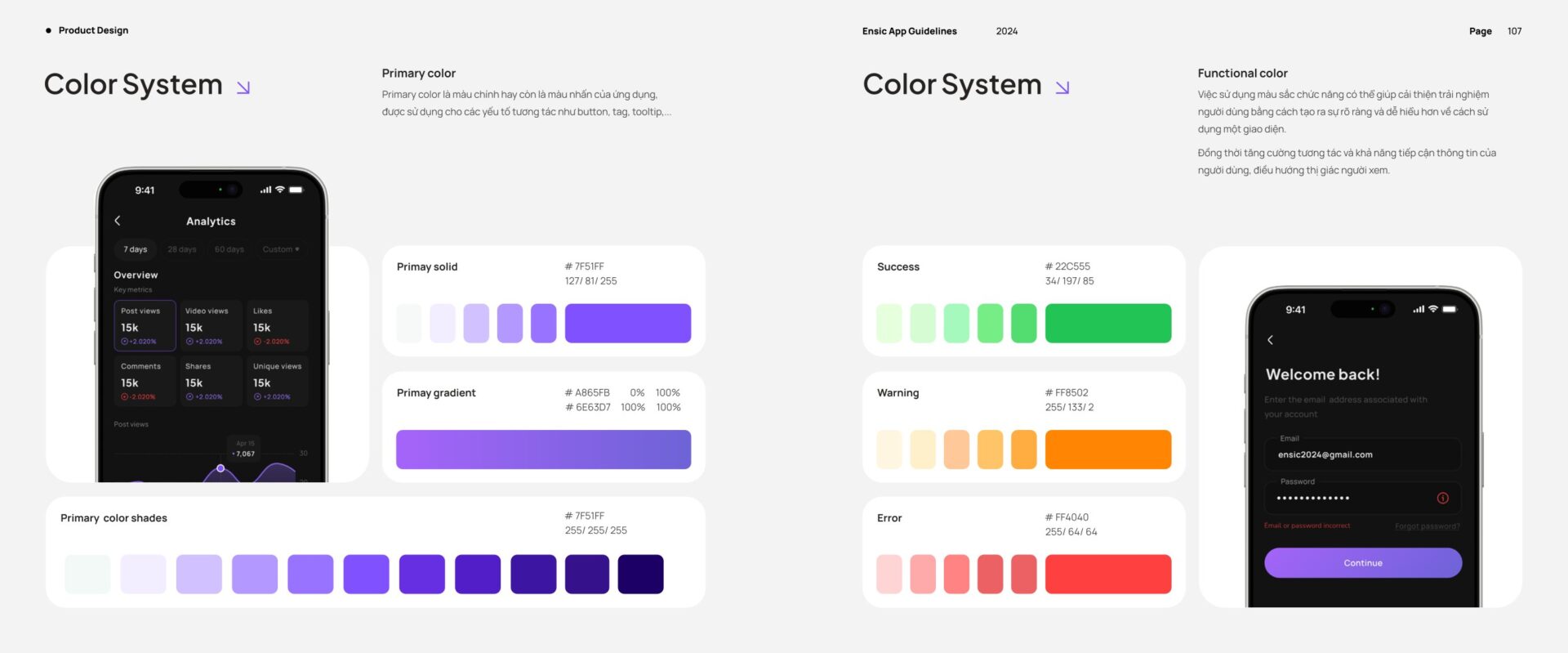Click the Ensic App Guidelines header text
This screenshot has width=1568, height=653.
(x=910, y=31)
